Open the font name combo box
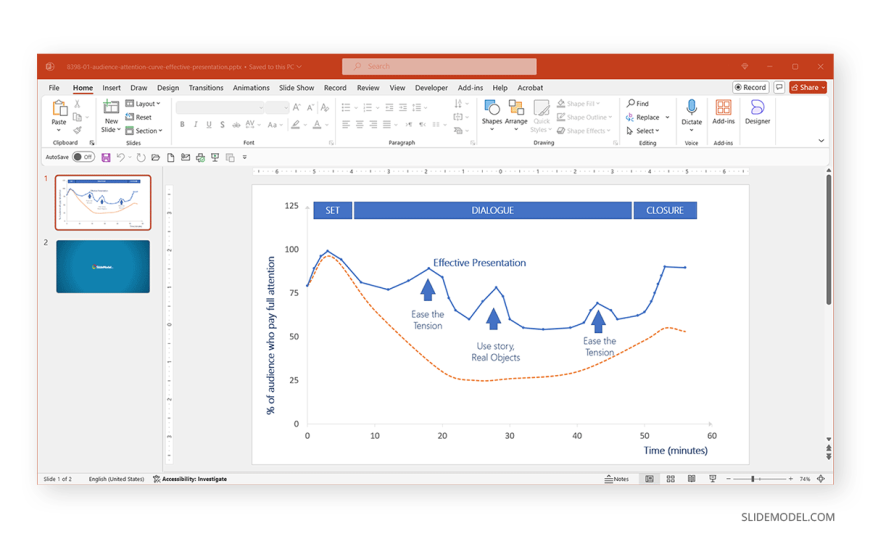Viewport: 870px width, 539px height. pyautogui.click(x=220, y=107)
